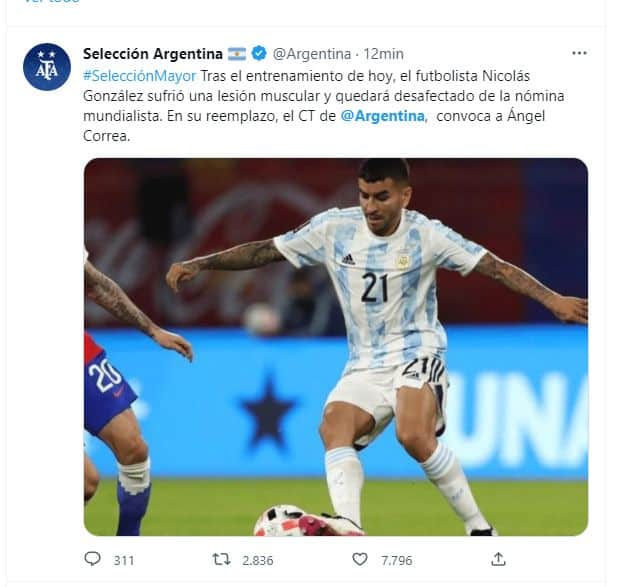The width and height of the screenshot is (622, 587).
Task: Like the tweet with heart icon
Action: point(360,560)
